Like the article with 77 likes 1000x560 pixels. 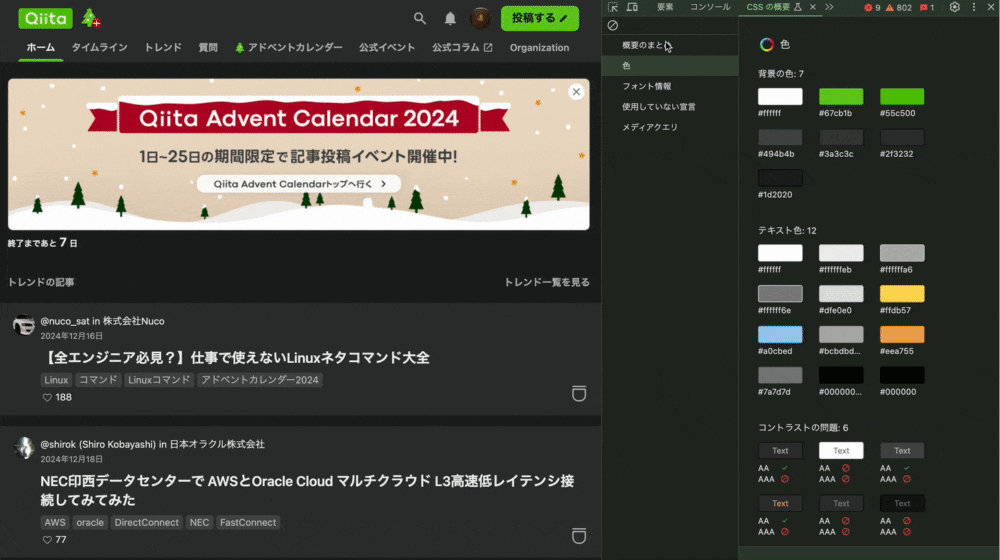(x=47, y=540)
